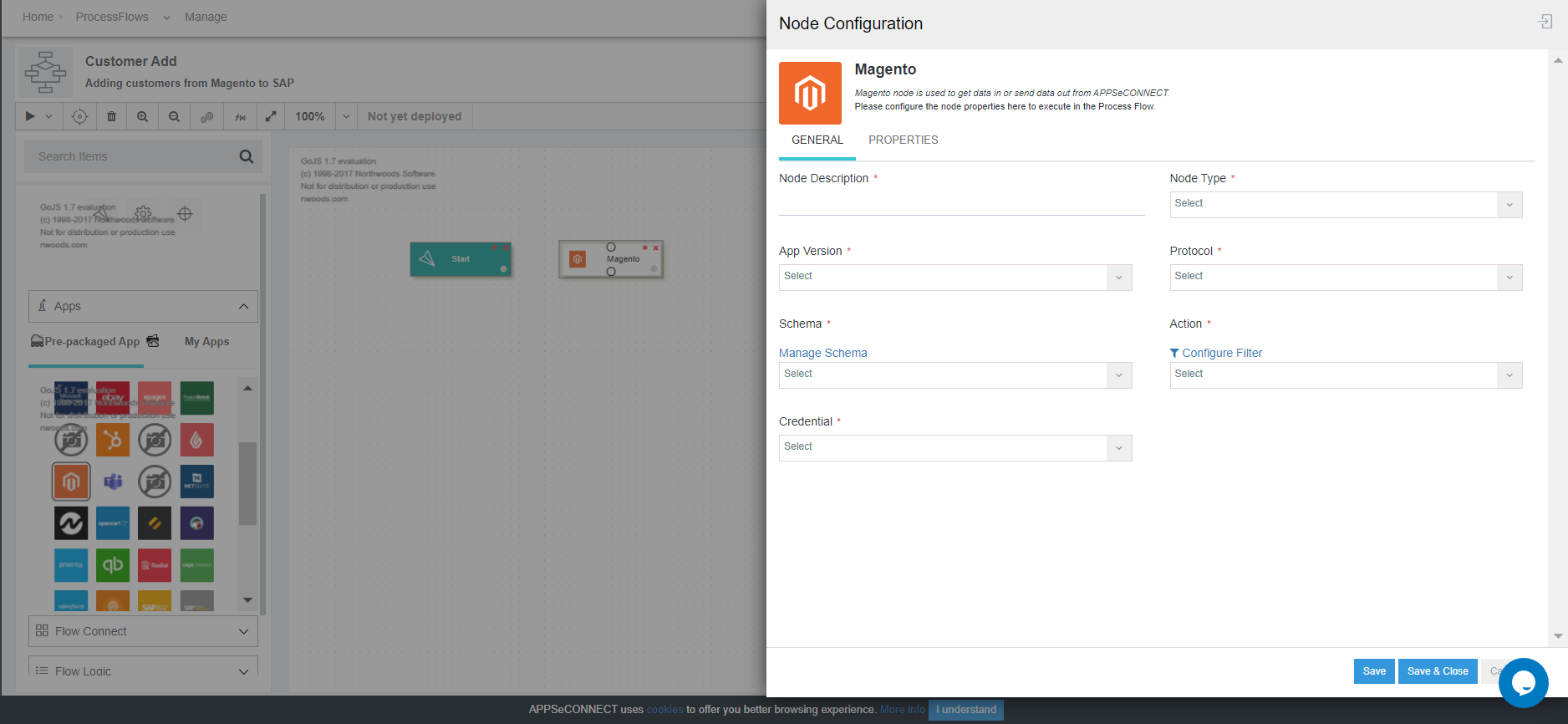Screen dimensions: 1568x724
Task: Switch to My Apps tab
Action: pyautogui.click(x=206, y=341)
